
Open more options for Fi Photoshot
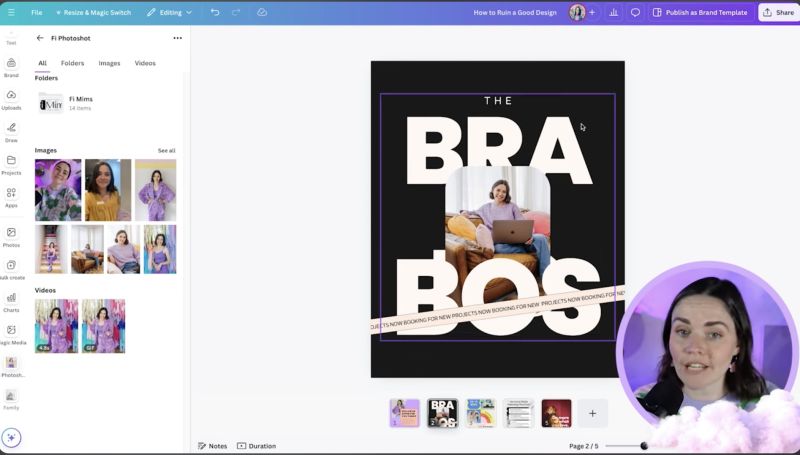coord(178,38)
